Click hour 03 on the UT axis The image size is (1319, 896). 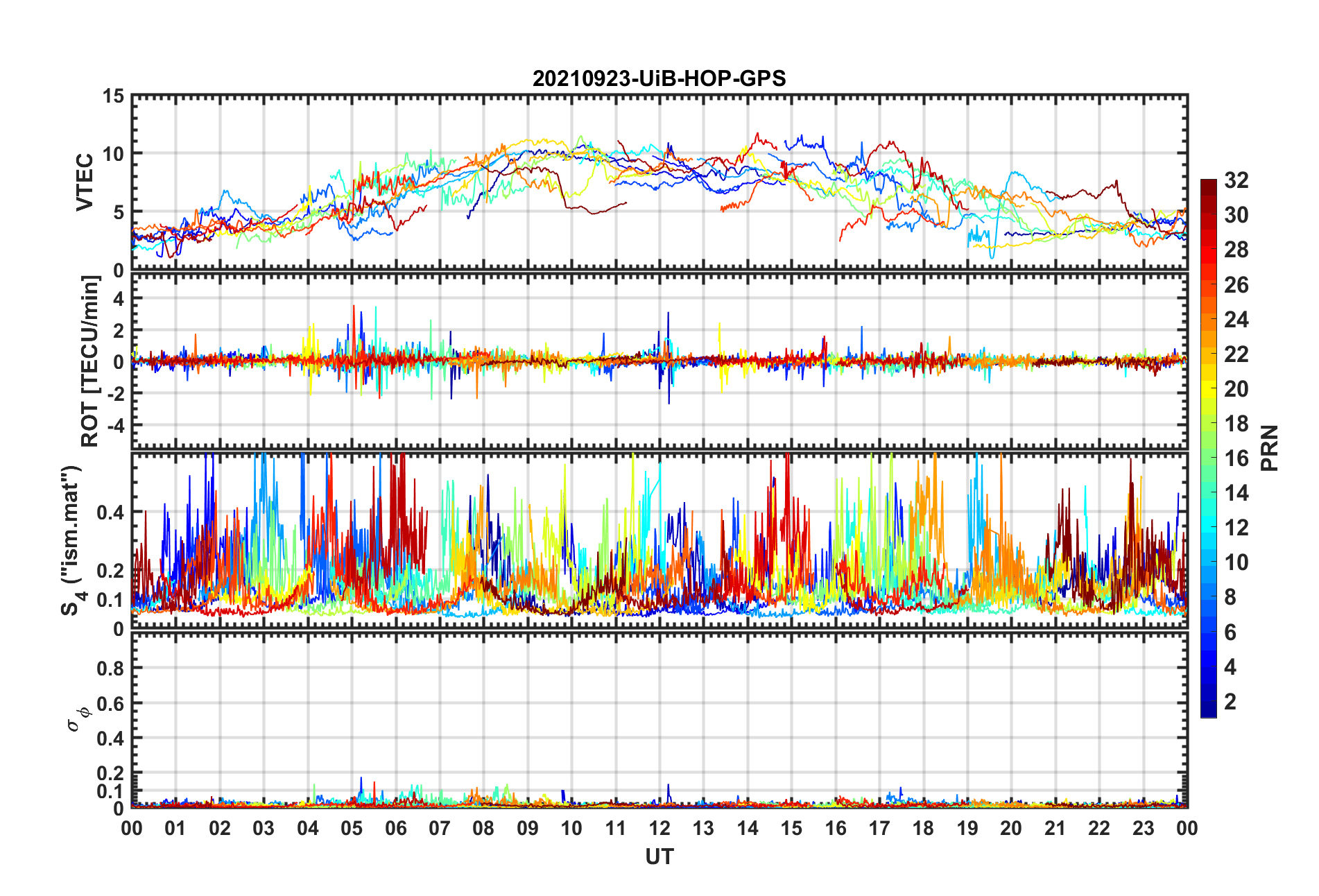(264, 828)
